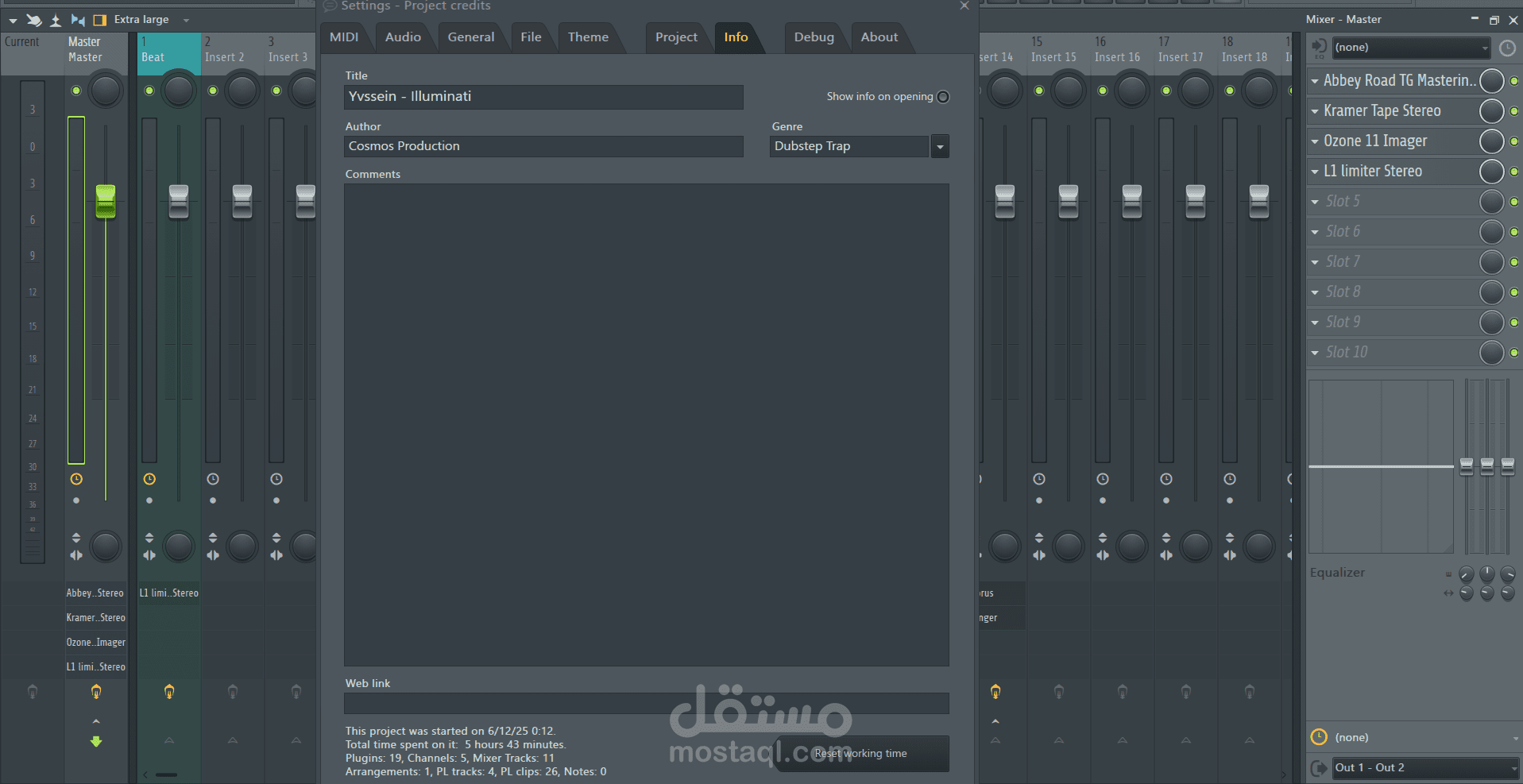The image size is (1523, 784).
Task: Click the hand-pointer icon in mixer toolbar
Action: [34, 20]
